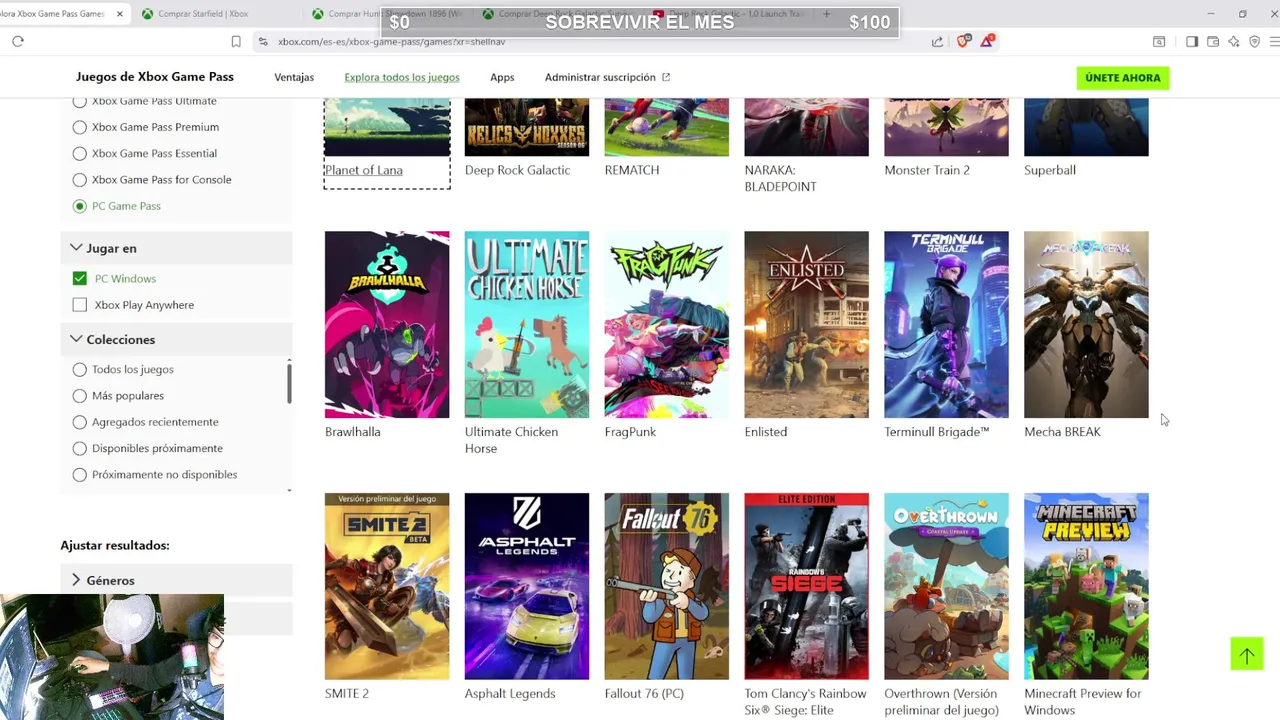Open the Brawlhalla game cover
Screen dimensions: 1280x720
tap(387, 324)
